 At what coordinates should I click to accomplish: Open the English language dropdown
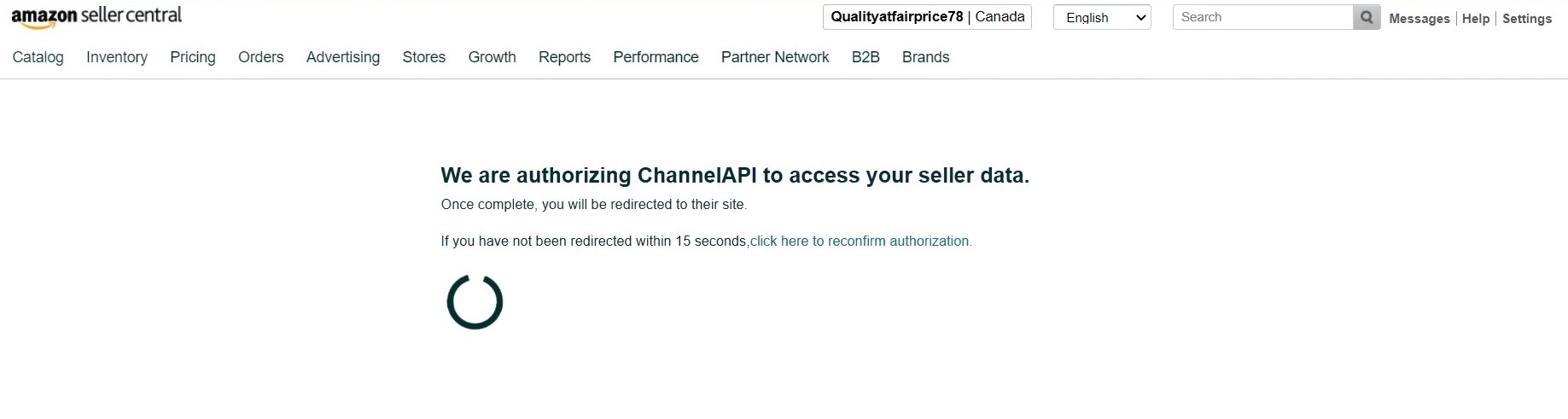(x=1102, y=17)
